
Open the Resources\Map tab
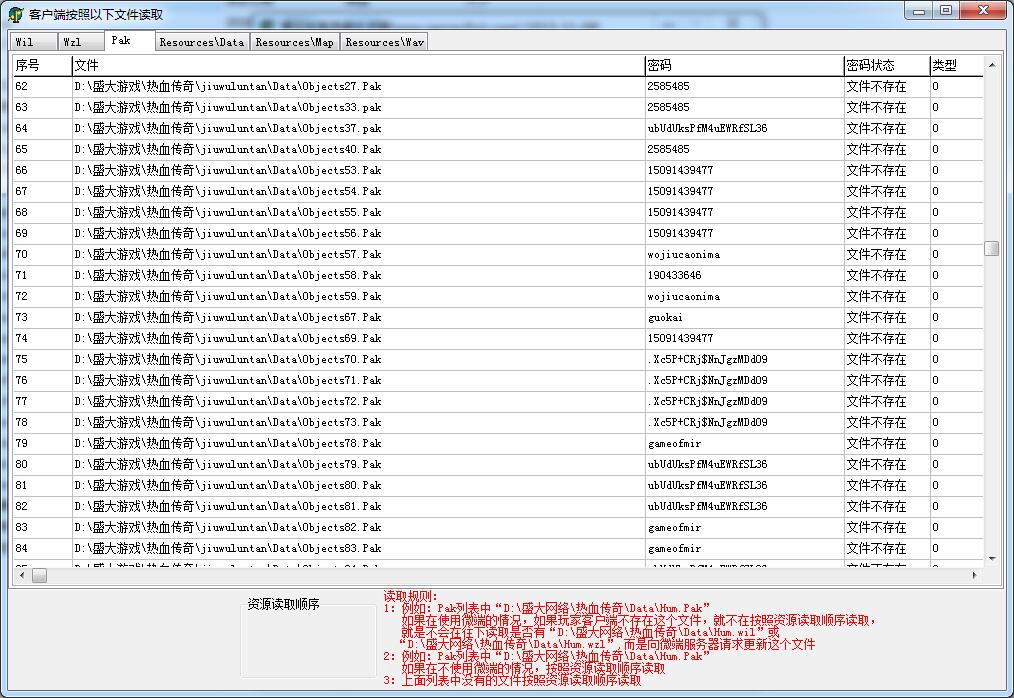tap(294, 42)
